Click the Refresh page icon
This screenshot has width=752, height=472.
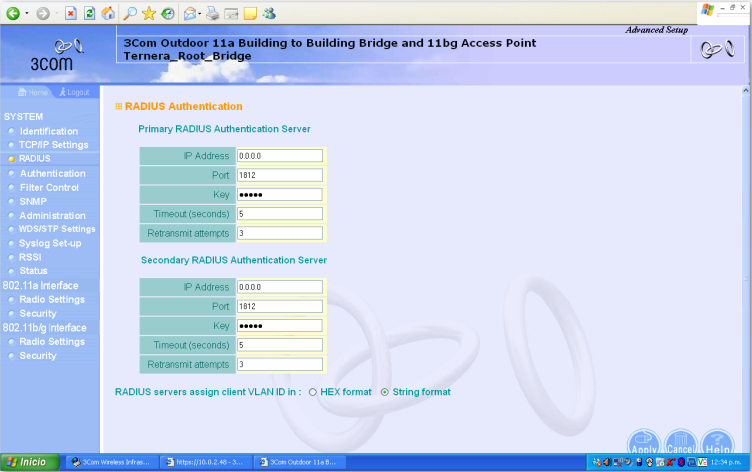click(x=90, y=13)
